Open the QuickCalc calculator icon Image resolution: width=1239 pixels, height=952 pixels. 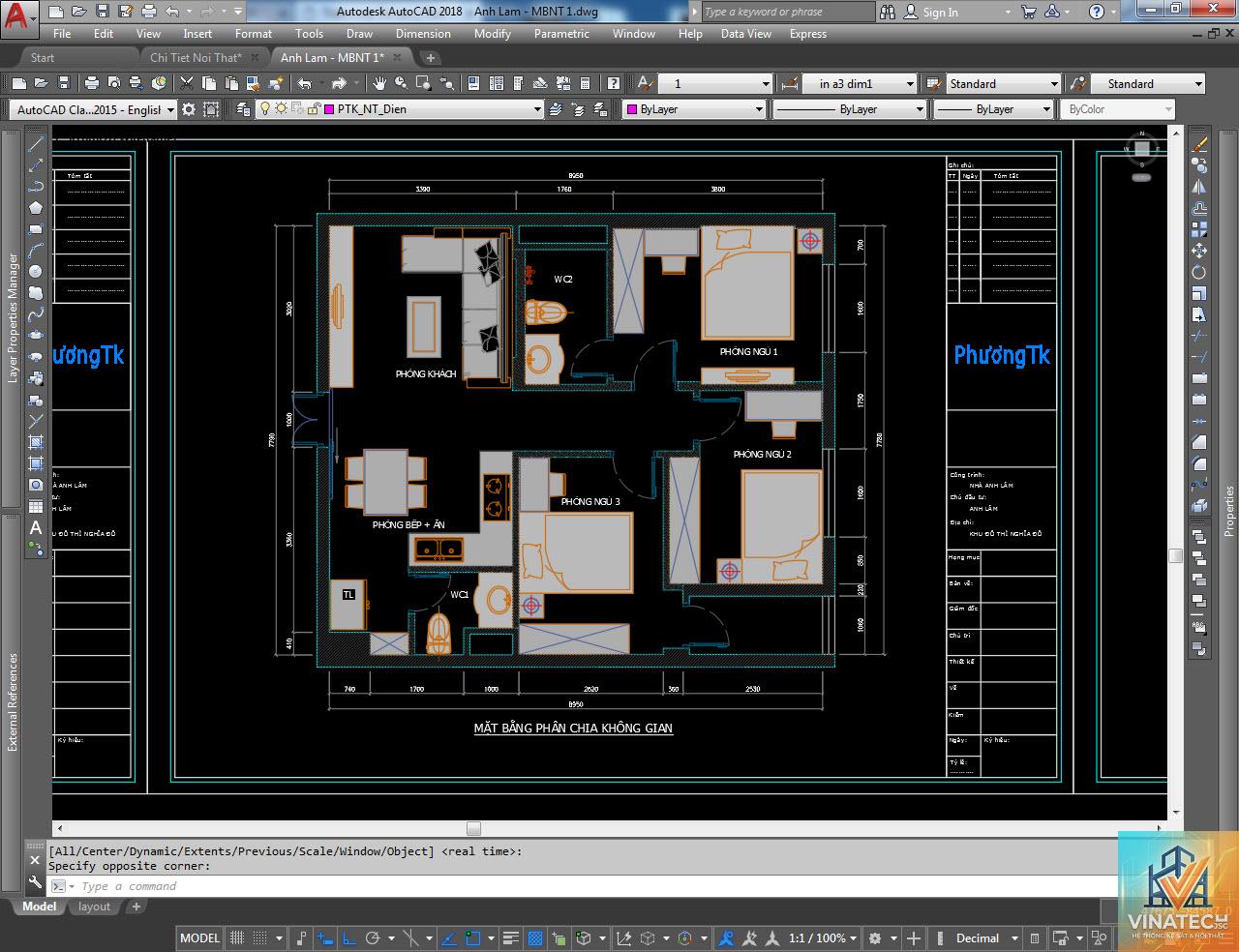pyautogui.click(x=585, y=83)
